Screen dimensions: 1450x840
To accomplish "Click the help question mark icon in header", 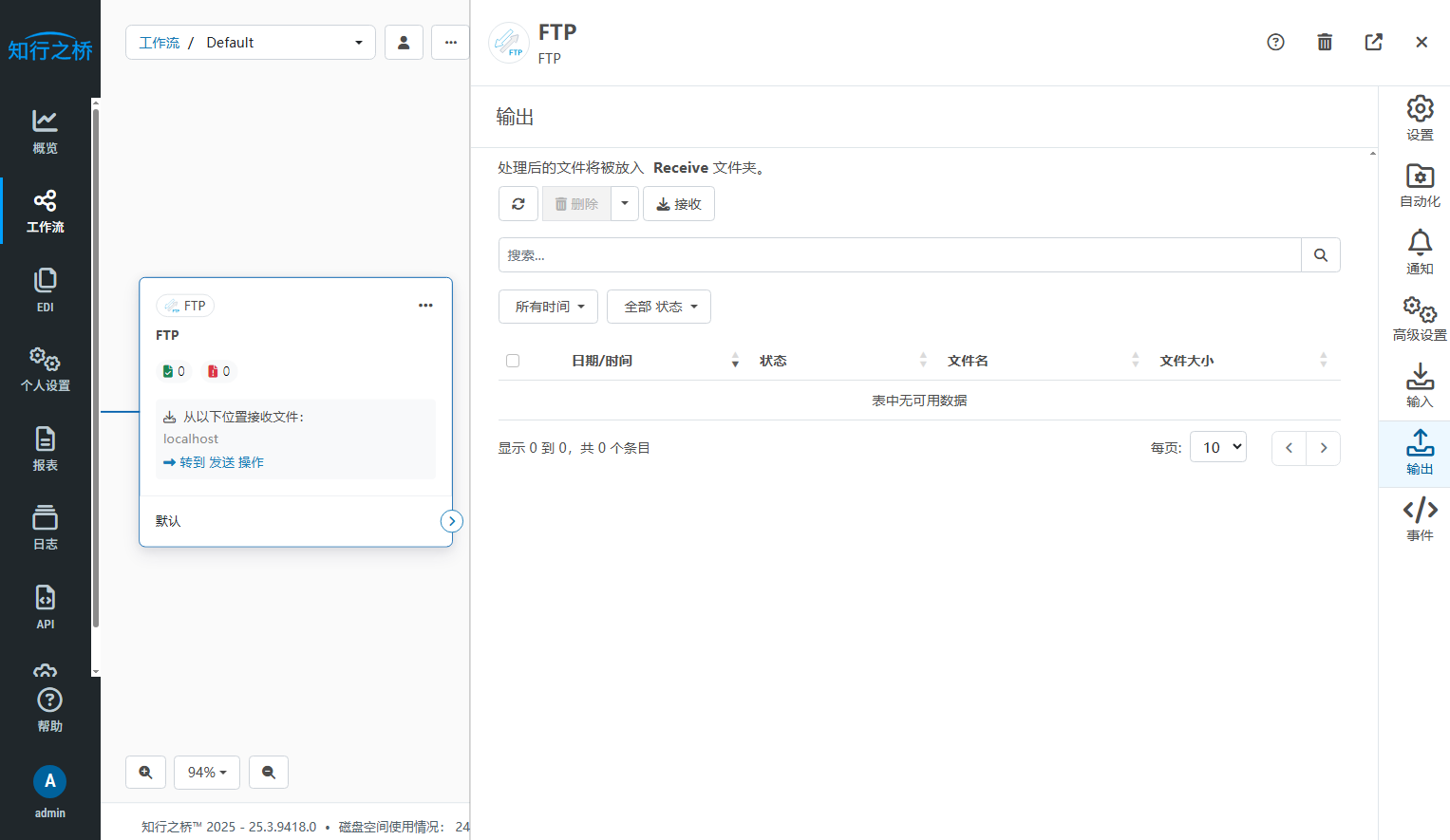I will tap(1275, 42).
